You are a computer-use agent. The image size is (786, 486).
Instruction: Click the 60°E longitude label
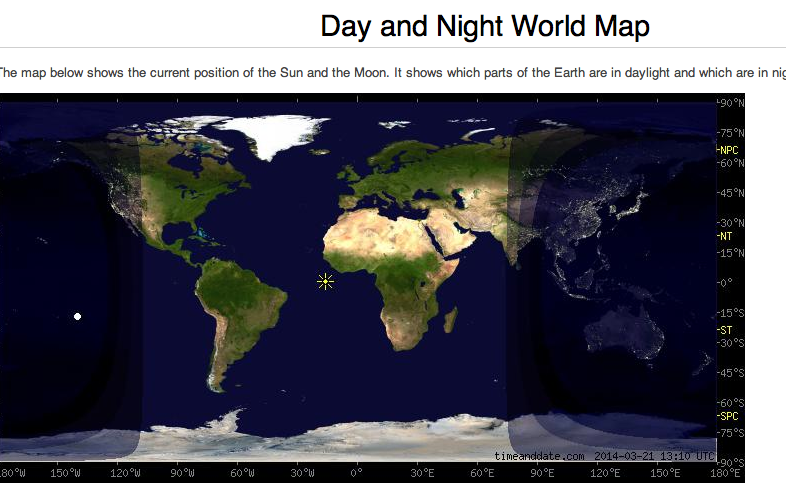pyautogui.click(x=481, y=473)
